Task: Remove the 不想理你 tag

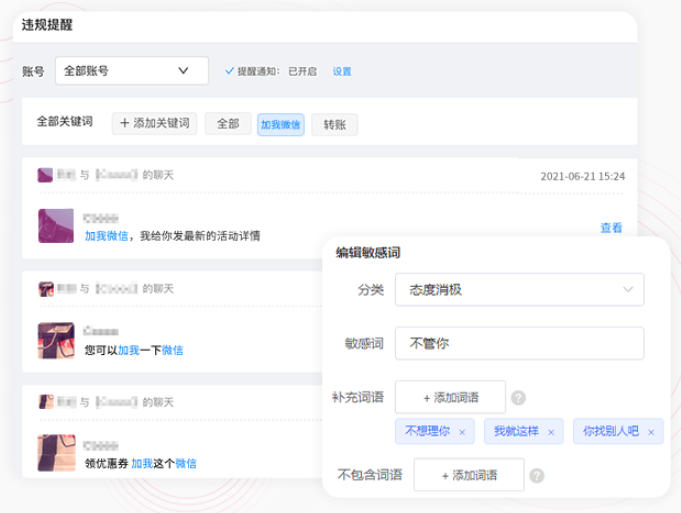Action: 462,433
